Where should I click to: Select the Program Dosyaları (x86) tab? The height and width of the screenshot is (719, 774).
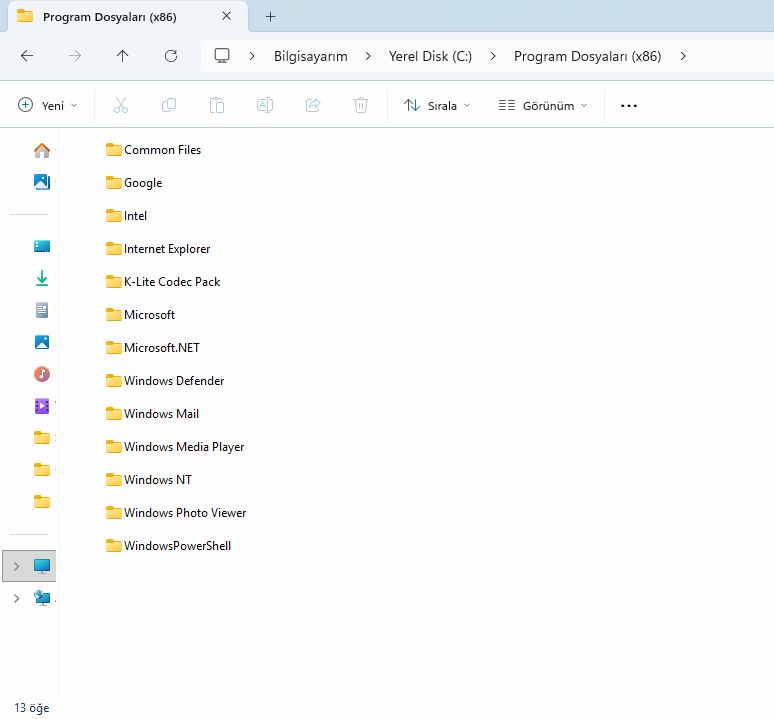(x=109, y=17)
